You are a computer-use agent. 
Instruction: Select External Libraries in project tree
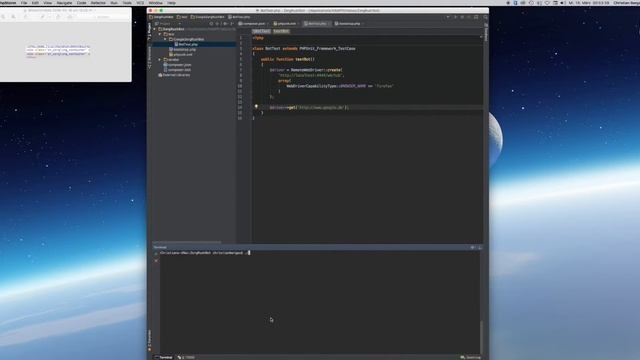click(x=176, y=75)
